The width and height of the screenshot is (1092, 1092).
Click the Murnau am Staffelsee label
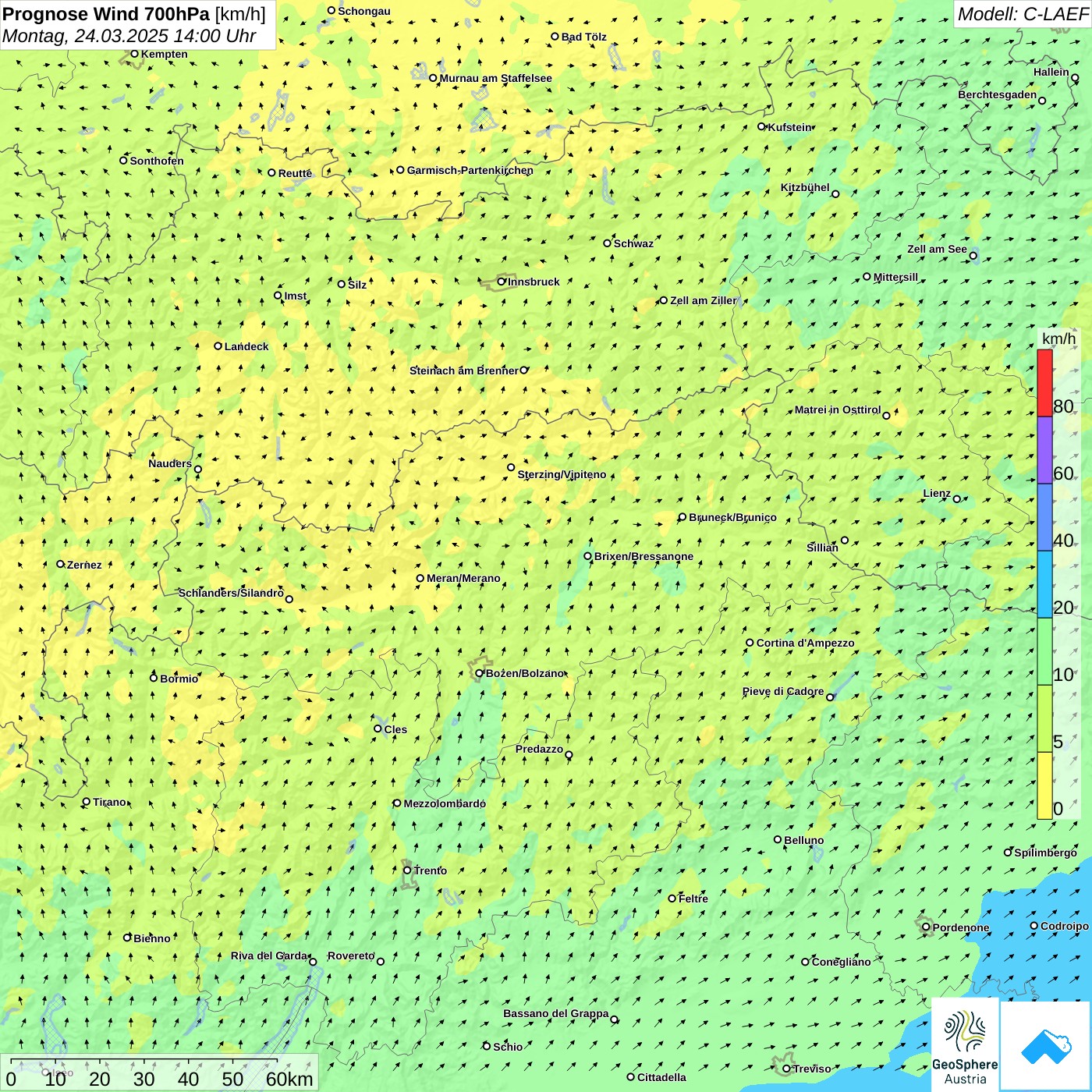click(x=496, y=78)
